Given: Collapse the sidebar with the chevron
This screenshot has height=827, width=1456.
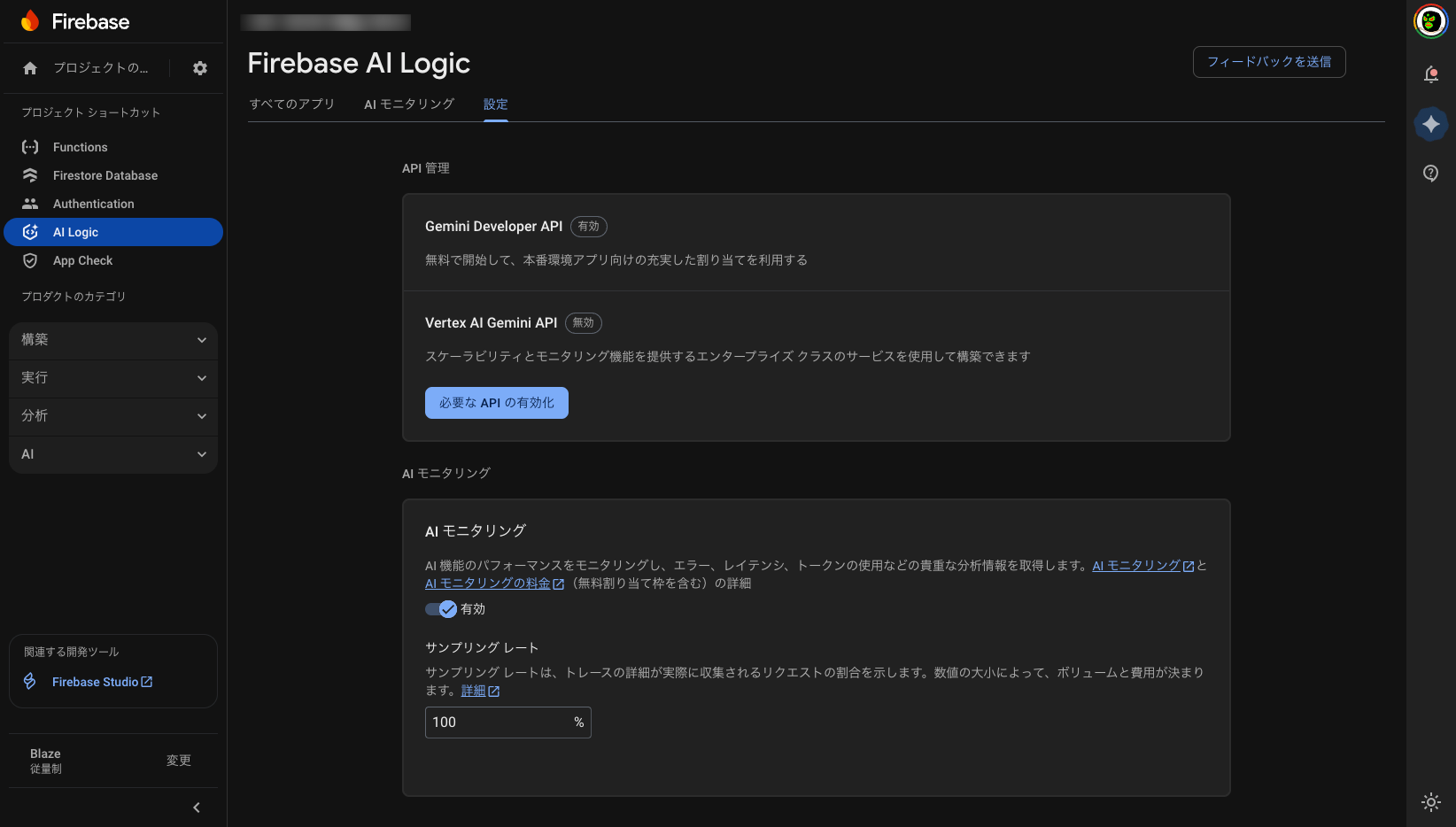Looking at the screenshot, I should [x=196, y=808].
